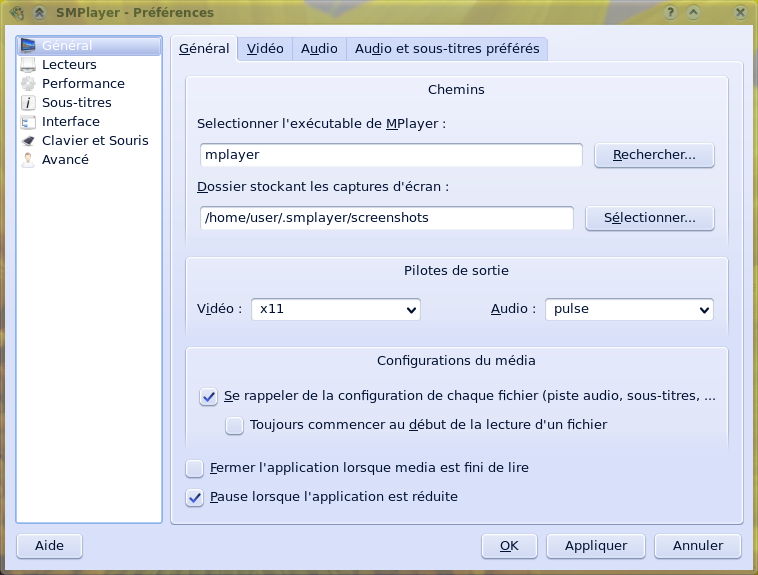Open the Performance section icon
The image size is (758, 575).
[x=28, y=84]
